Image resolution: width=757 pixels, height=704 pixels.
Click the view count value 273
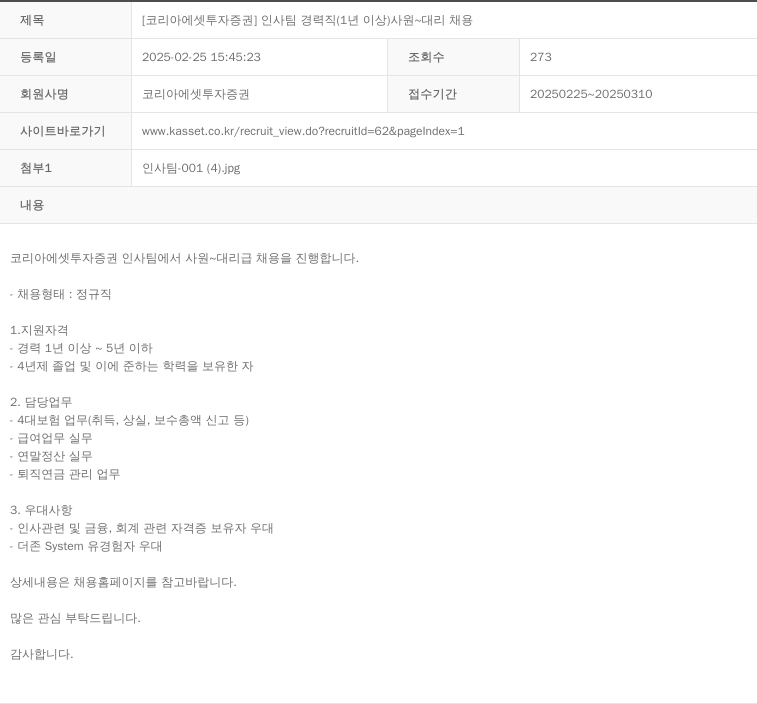[540, 57]
